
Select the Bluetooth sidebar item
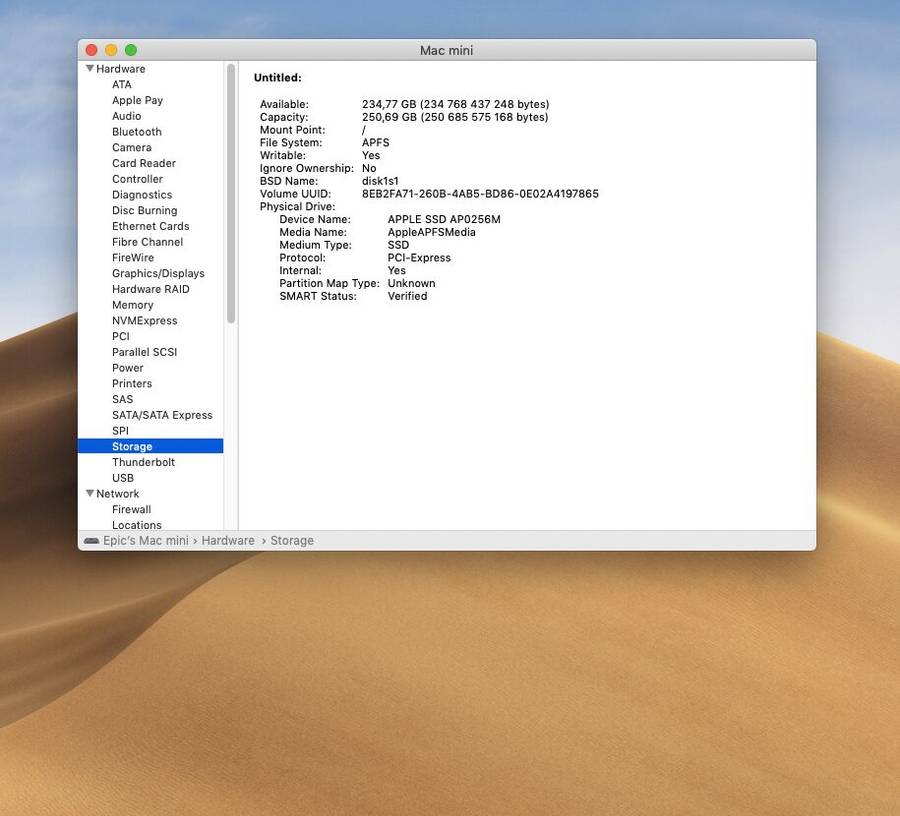(x=136, y=132)
